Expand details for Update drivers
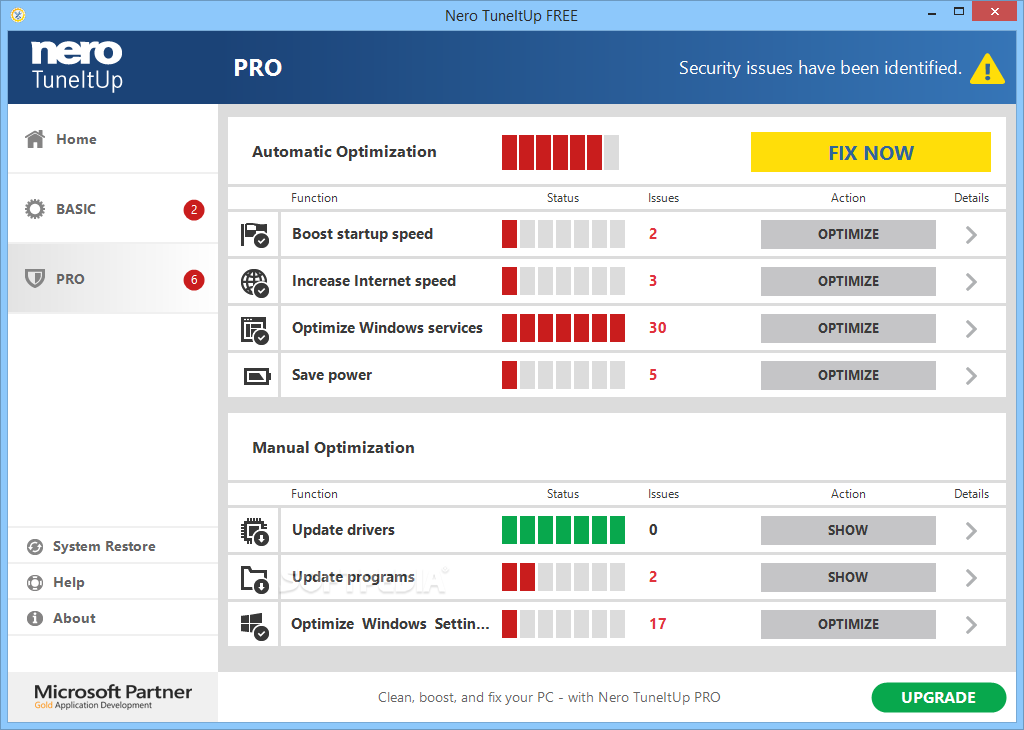The height and width of the screenshot is (730, 1024). (x=971, y=530)
